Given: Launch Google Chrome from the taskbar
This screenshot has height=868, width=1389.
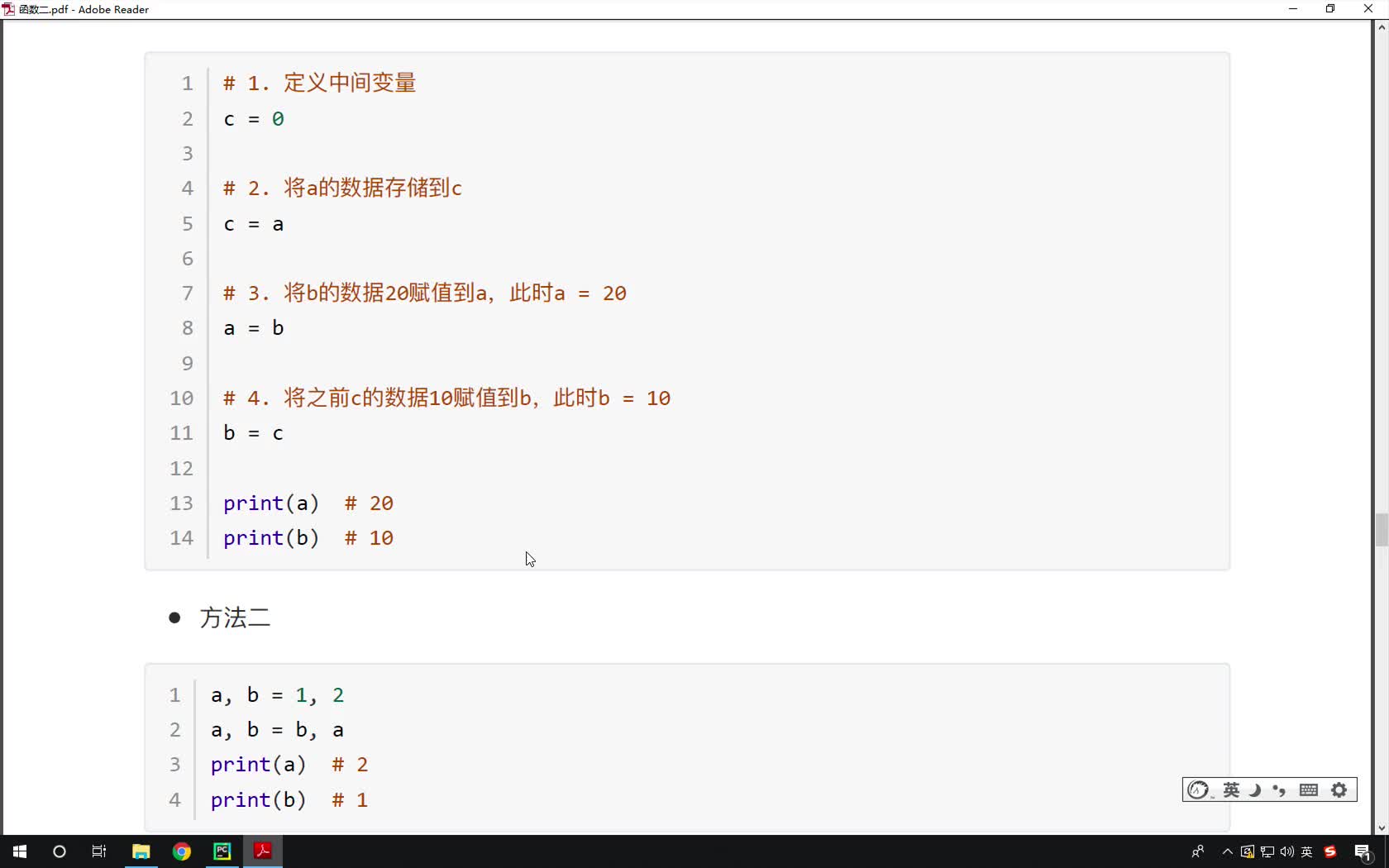Looking at the screenshot, I should click(x=182, y=851).
